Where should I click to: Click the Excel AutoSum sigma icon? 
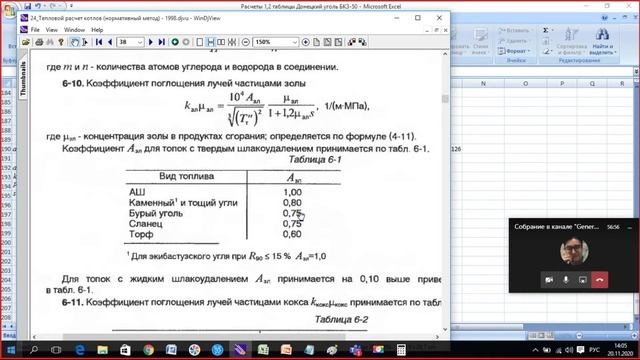point(545,31)
